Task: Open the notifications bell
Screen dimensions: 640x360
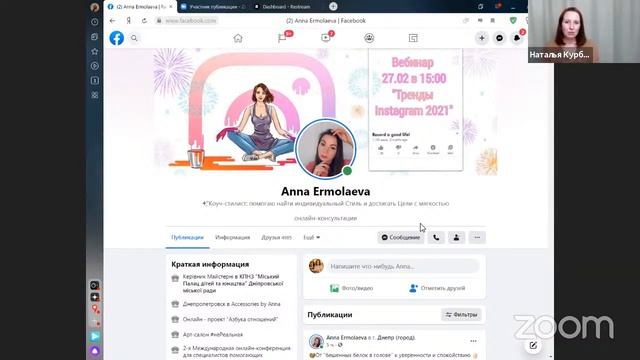Action: [517, 38]
